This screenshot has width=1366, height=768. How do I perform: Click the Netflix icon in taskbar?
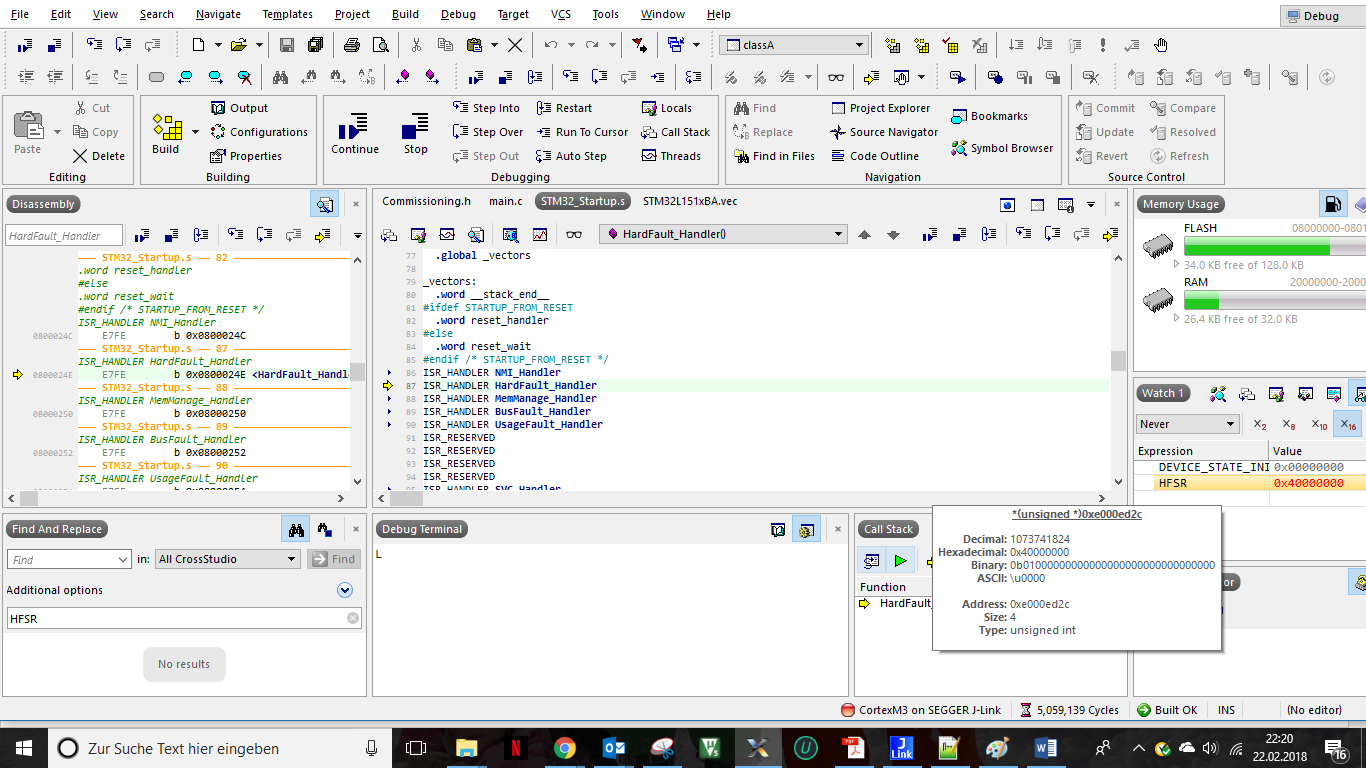click(x=516, y=747)
